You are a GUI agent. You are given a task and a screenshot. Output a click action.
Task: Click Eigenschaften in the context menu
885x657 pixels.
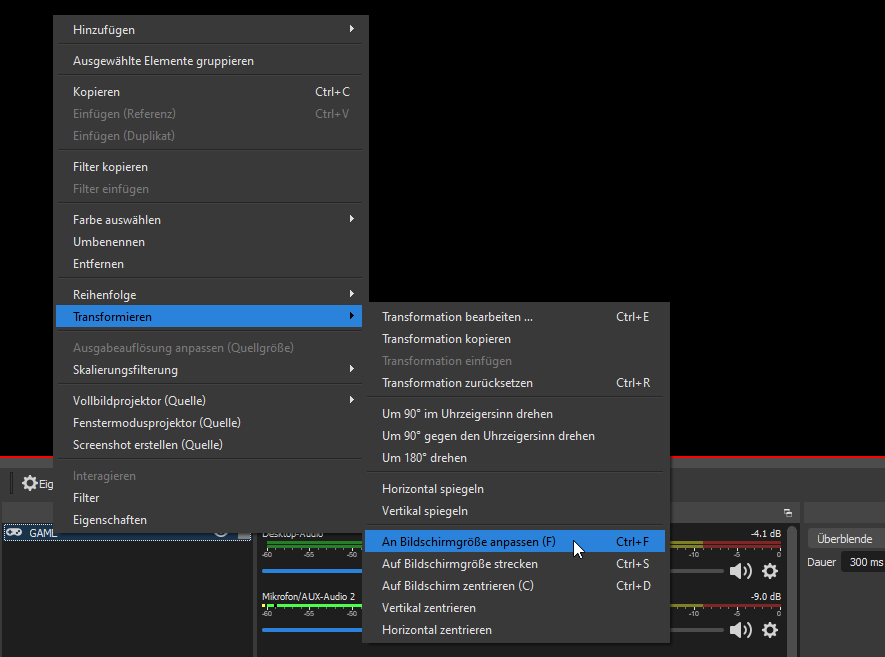pyautogui.click(x=110, y=520)
